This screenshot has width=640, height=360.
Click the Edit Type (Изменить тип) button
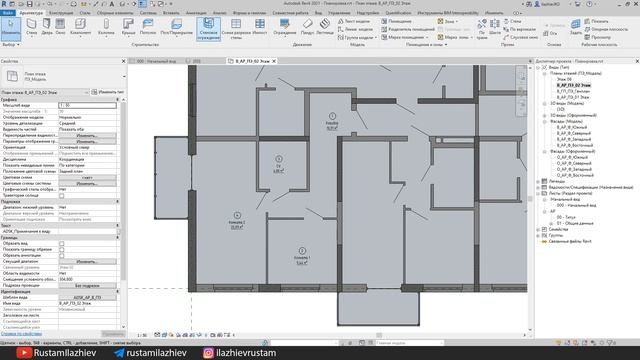click(108, 92)
